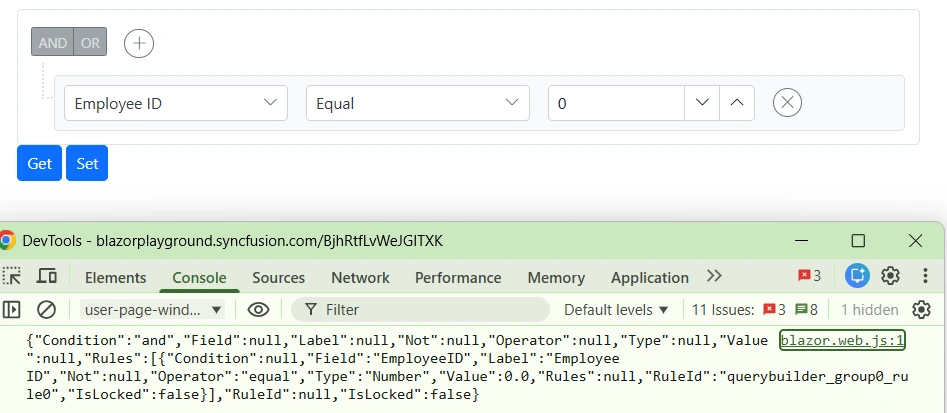Click the red error count badge 3

[809, 276]
